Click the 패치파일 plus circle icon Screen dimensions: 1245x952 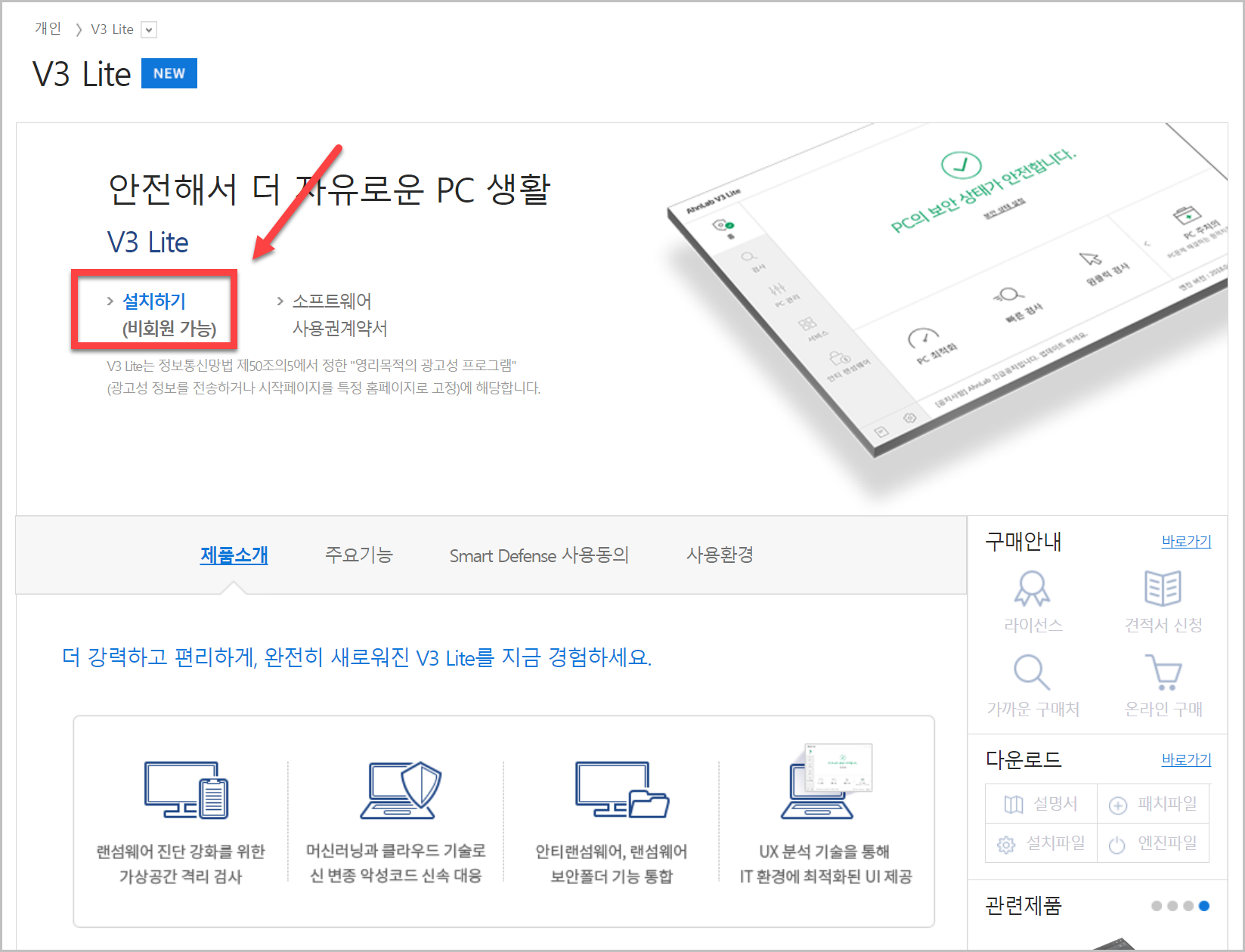coord(1118,805)
